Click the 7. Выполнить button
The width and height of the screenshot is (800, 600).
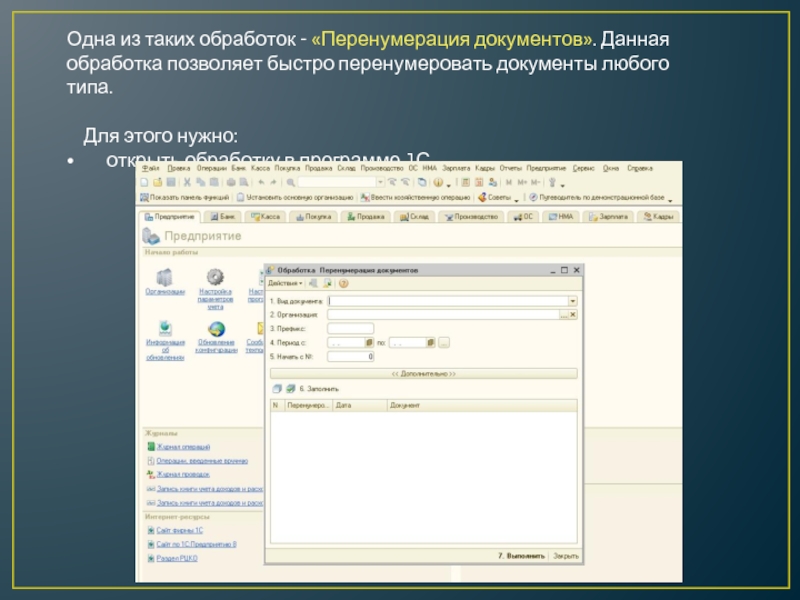(521, 556)
